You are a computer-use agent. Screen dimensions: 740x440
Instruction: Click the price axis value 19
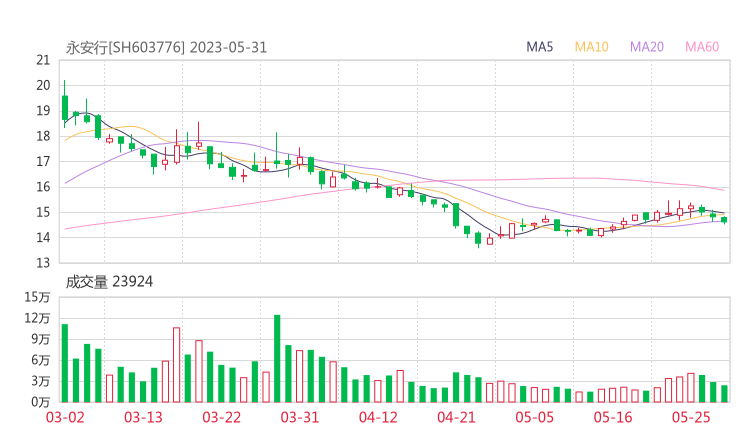pyautogui.click(x=43, y=111)
